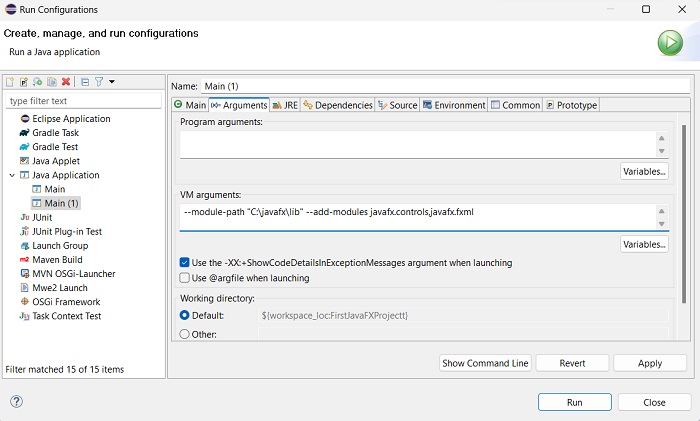
Task: Switch to the Dependencies tab
Action: tap(338, 105)
